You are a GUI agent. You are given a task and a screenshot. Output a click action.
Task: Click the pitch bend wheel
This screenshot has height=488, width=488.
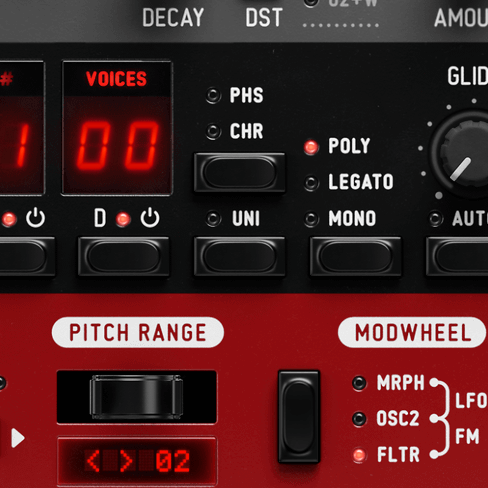(x=136, y=397)
